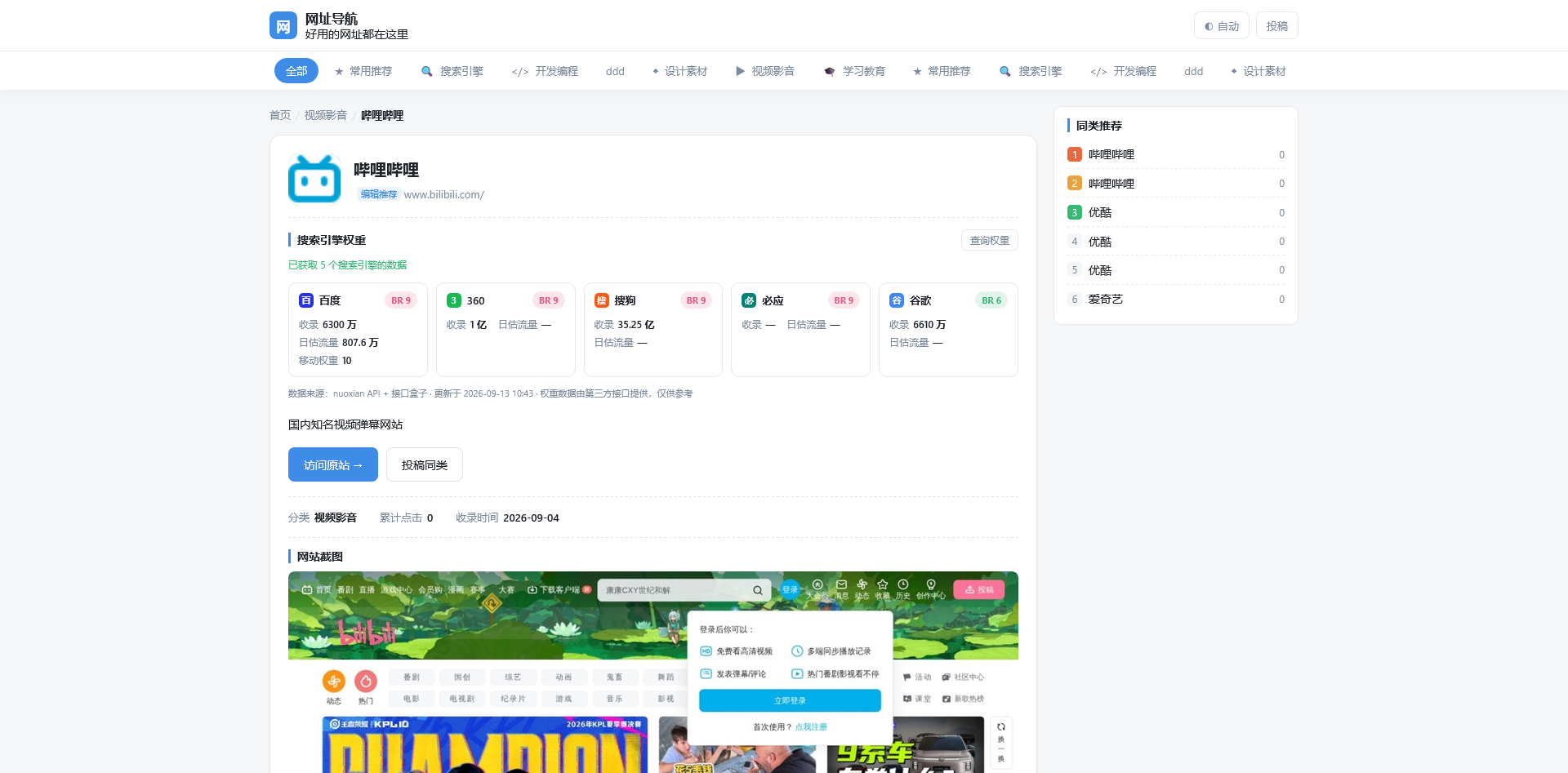
Task: Open the first ddd tab
Action: coord(615,71)
